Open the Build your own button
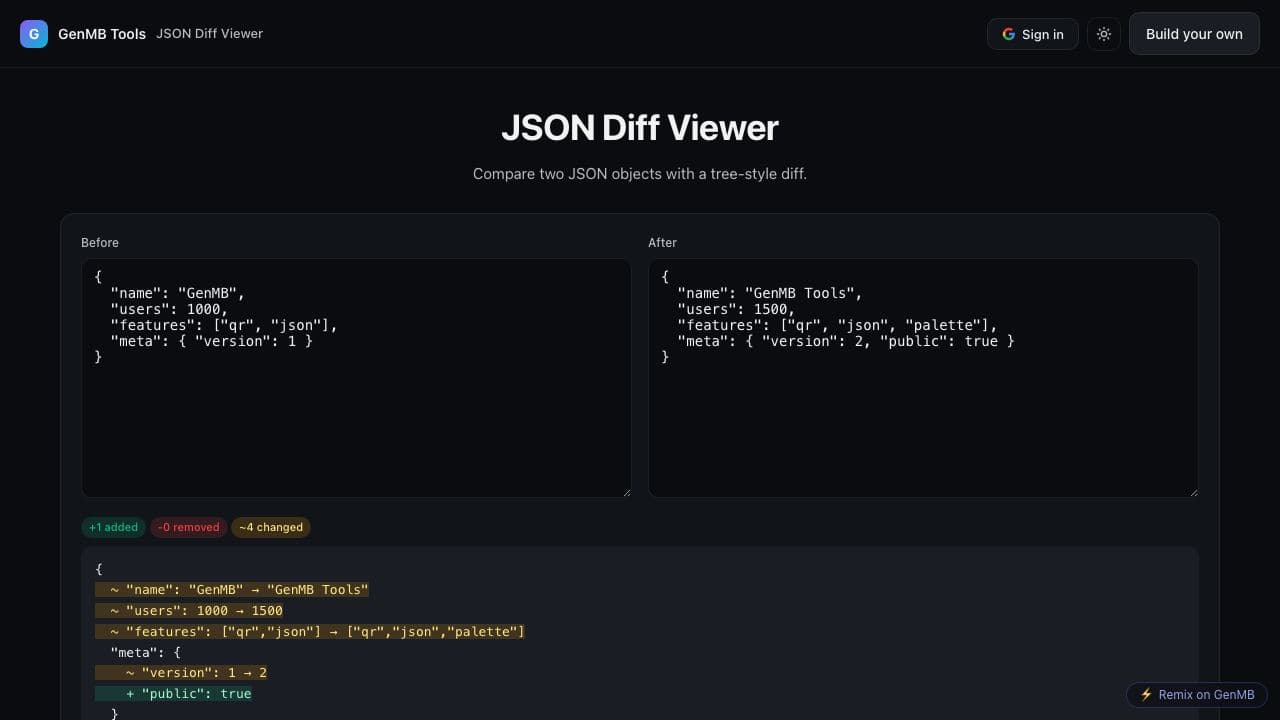1280x720 pixels. tap(1194, 34)
